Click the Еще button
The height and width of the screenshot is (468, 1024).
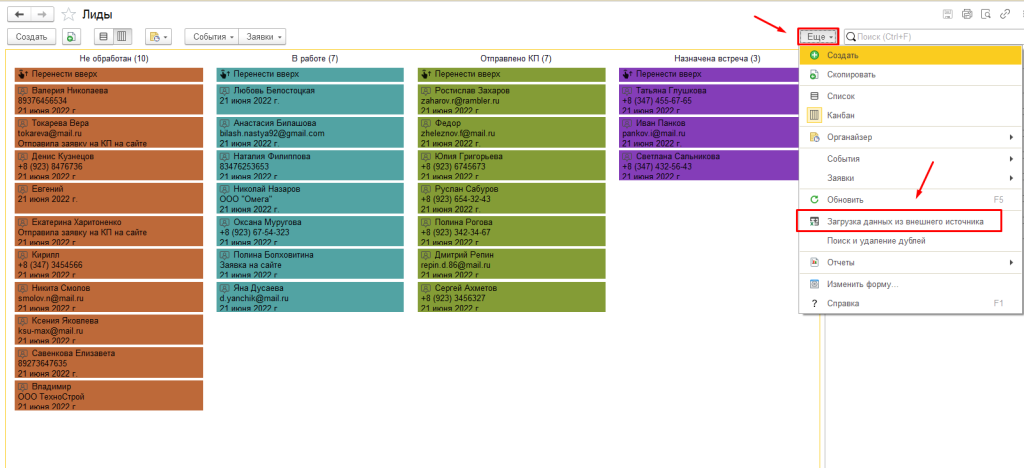(x=817, y=37)
